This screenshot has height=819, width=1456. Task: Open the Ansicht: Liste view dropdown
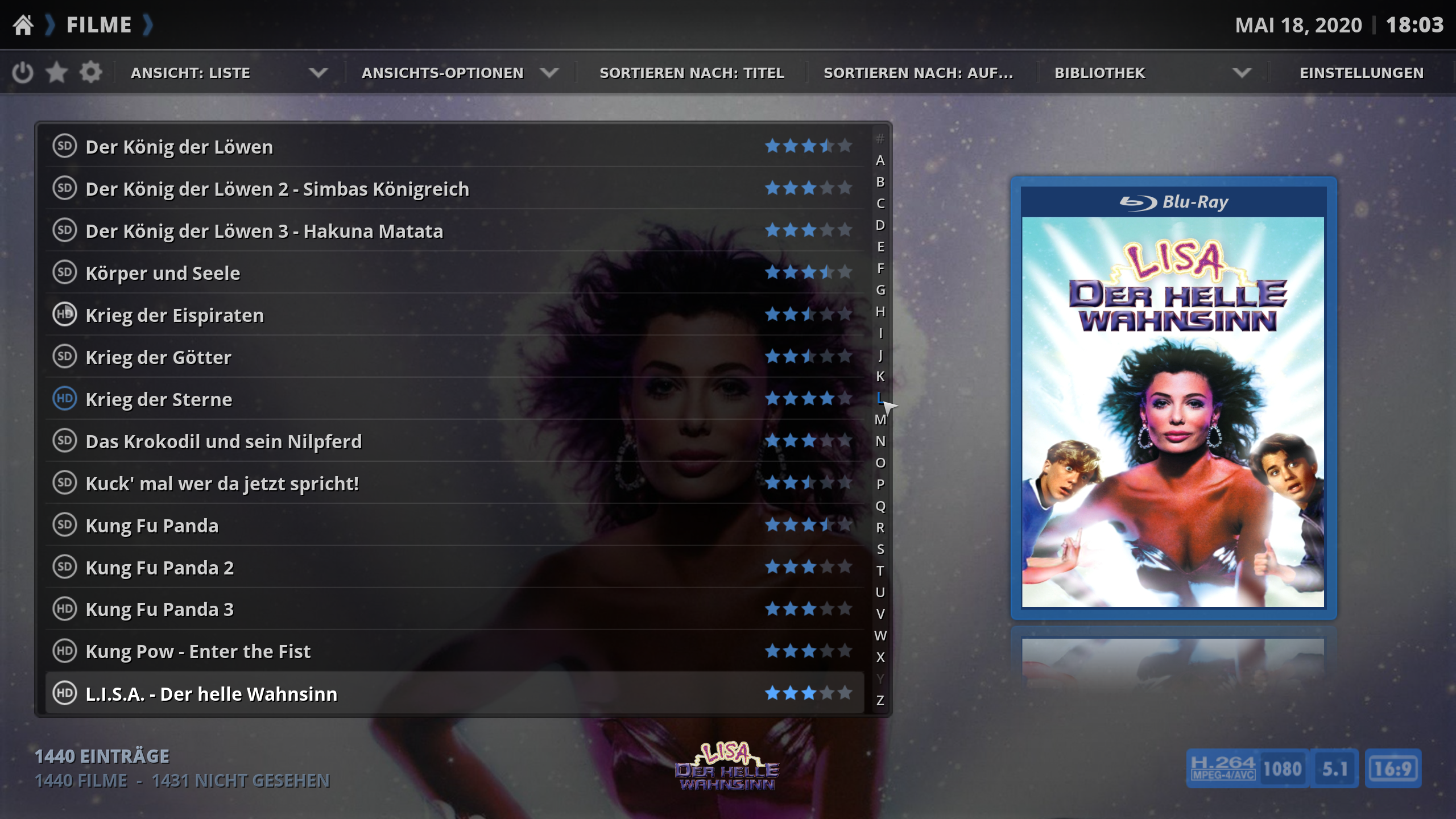click(x=229, y=73)
